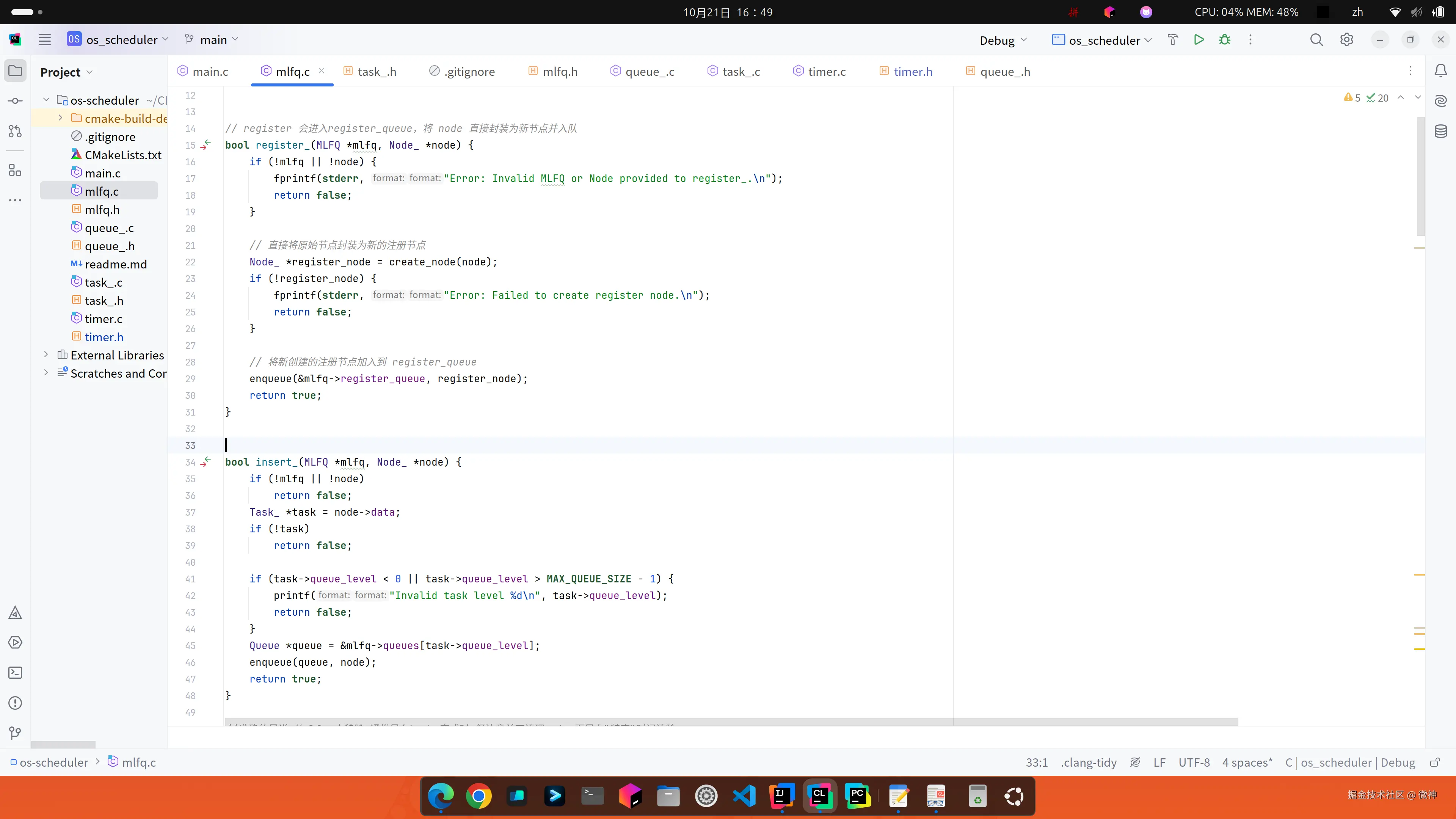Click the Build hammer icon
The image size is (1456, 819).
[1173, 39]
